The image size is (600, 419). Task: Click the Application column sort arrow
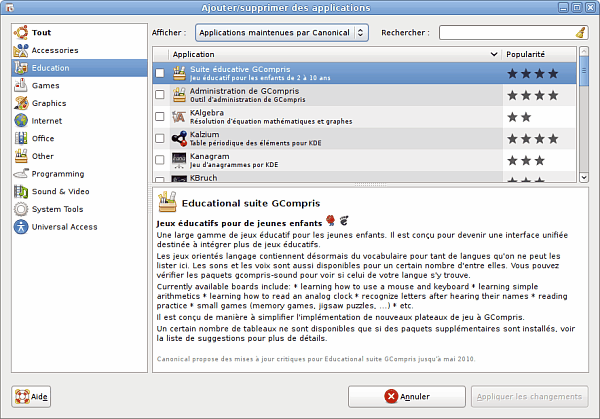point(494,54)
